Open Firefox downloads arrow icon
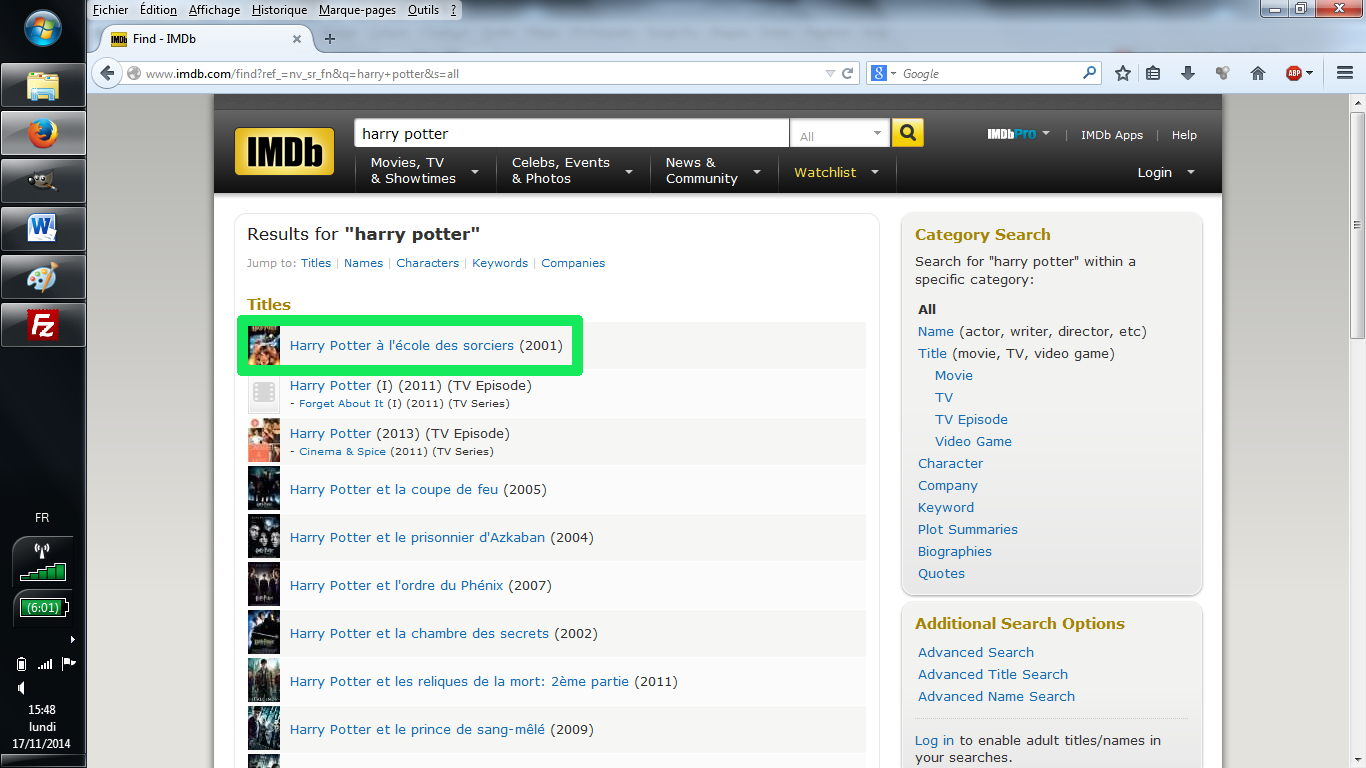1366x768 pixels. [1188, 73]
